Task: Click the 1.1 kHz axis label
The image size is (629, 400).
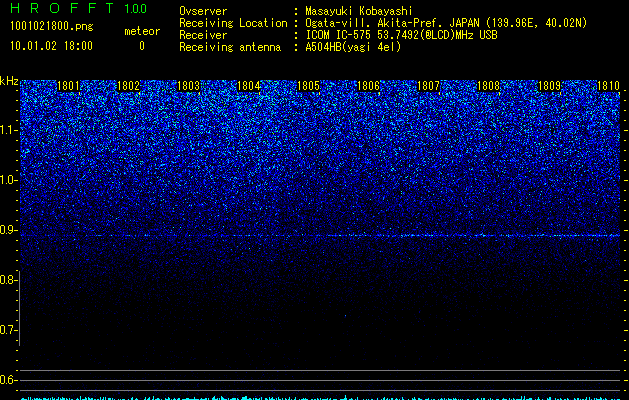Action: (x=8, y=130)
